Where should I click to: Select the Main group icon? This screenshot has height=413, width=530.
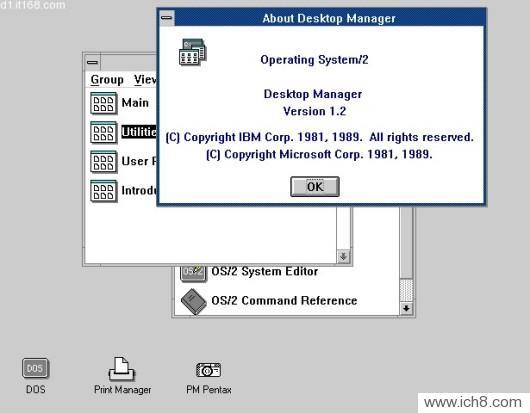click(103, 103)
